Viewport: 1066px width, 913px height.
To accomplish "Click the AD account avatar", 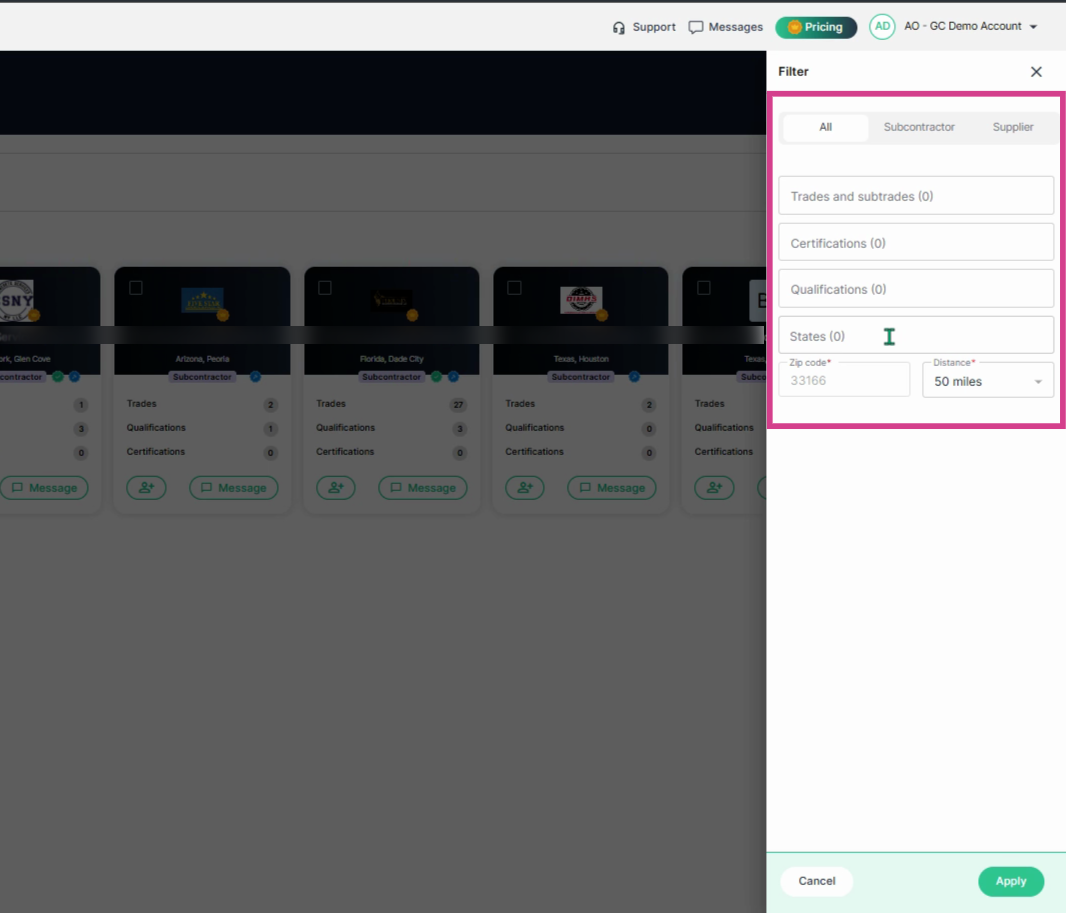I will pos(882,27).
